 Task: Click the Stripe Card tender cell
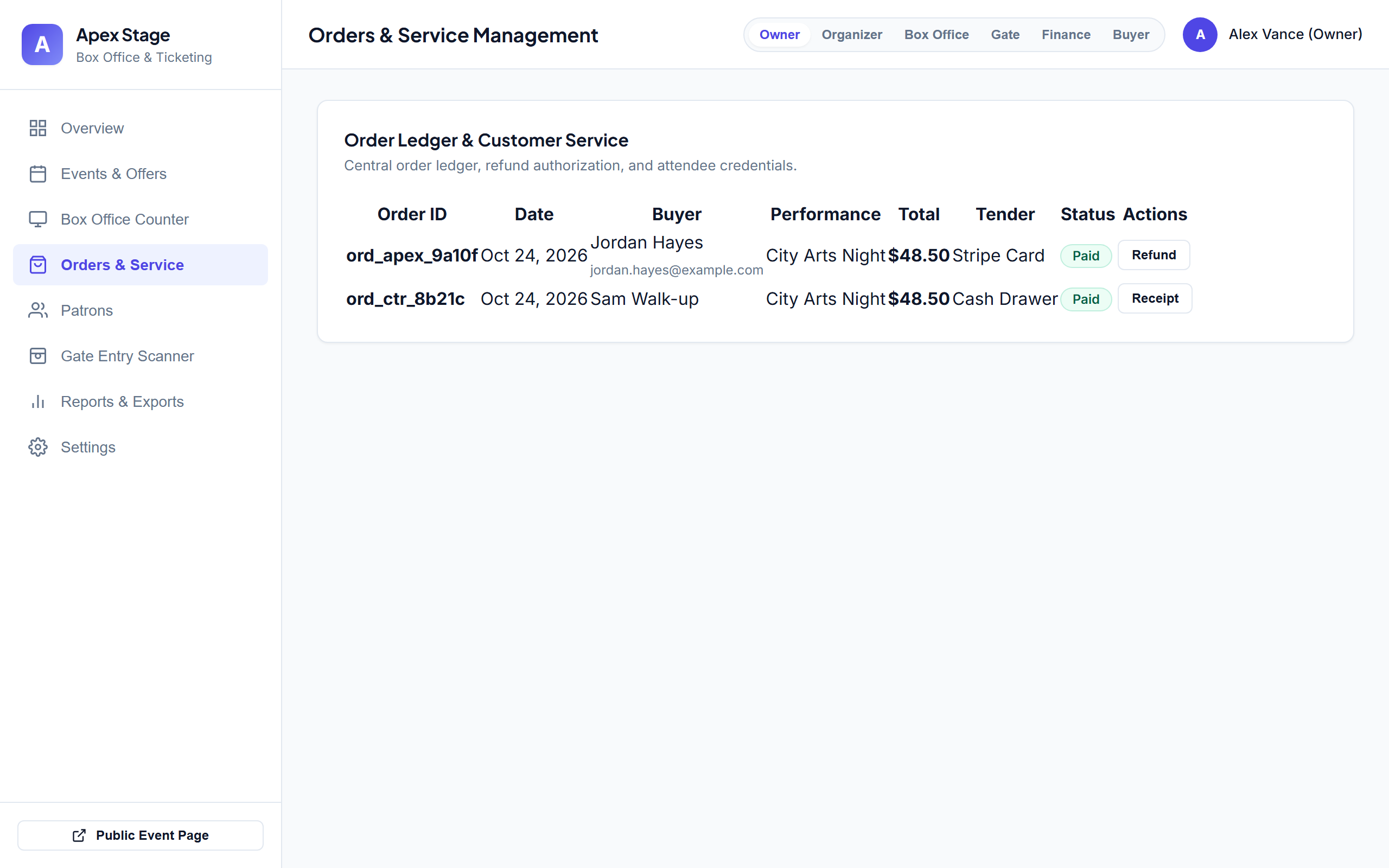tap(998, 256)
